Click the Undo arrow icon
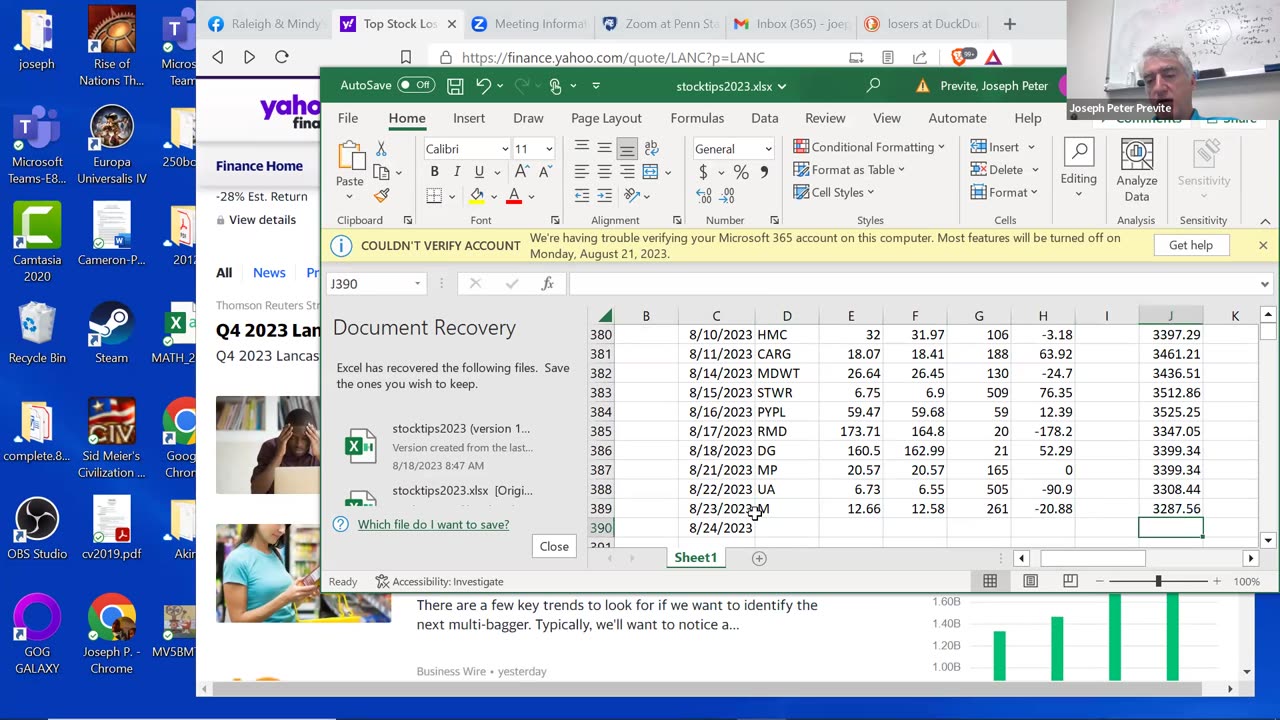This screenshot has width=1280, height=720. coord(483,86)
